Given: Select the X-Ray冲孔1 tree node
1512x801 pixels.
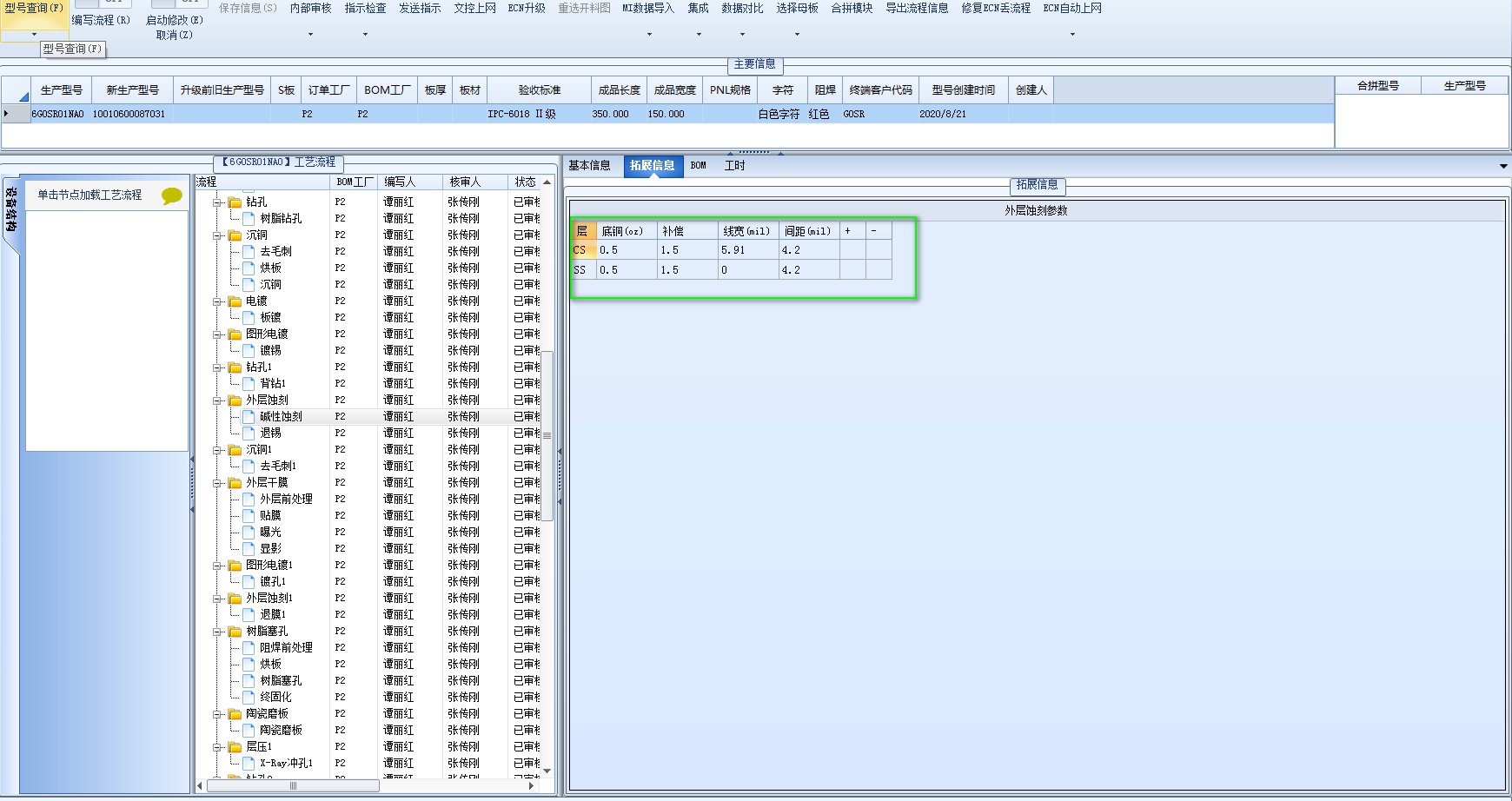Looking at the screenshot, I should 286,764.
